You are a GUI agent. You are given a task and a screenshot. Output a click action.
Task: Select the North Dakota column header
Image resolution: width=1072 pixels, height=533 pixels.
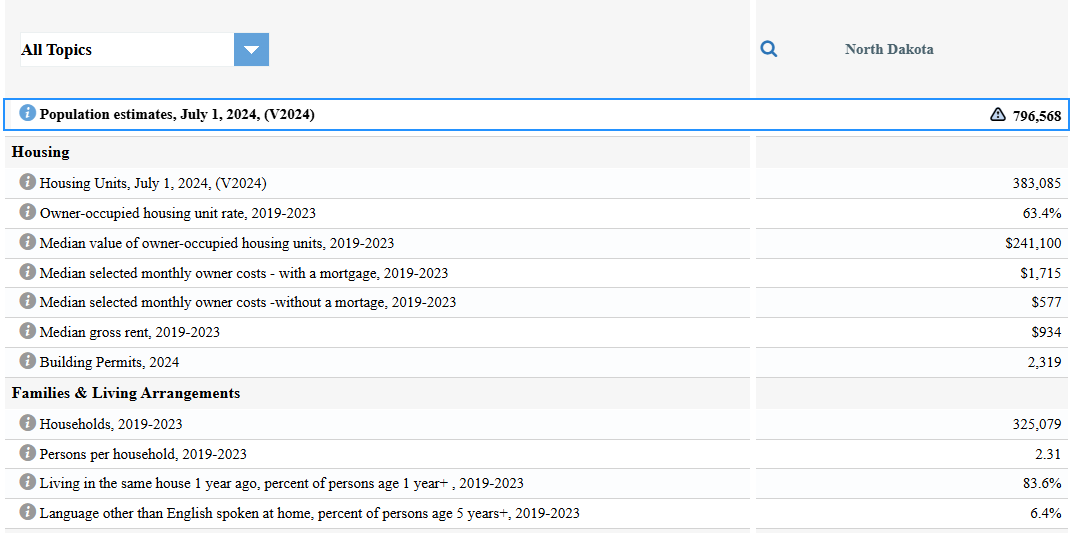[889, 49]
